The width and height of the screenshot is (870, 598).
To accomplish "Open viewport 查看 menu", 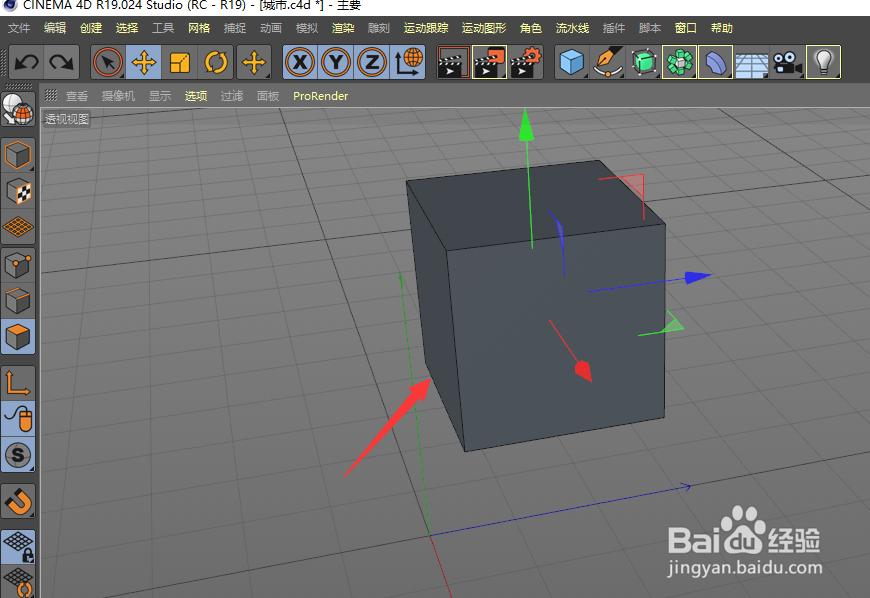I will coord(77,96).
